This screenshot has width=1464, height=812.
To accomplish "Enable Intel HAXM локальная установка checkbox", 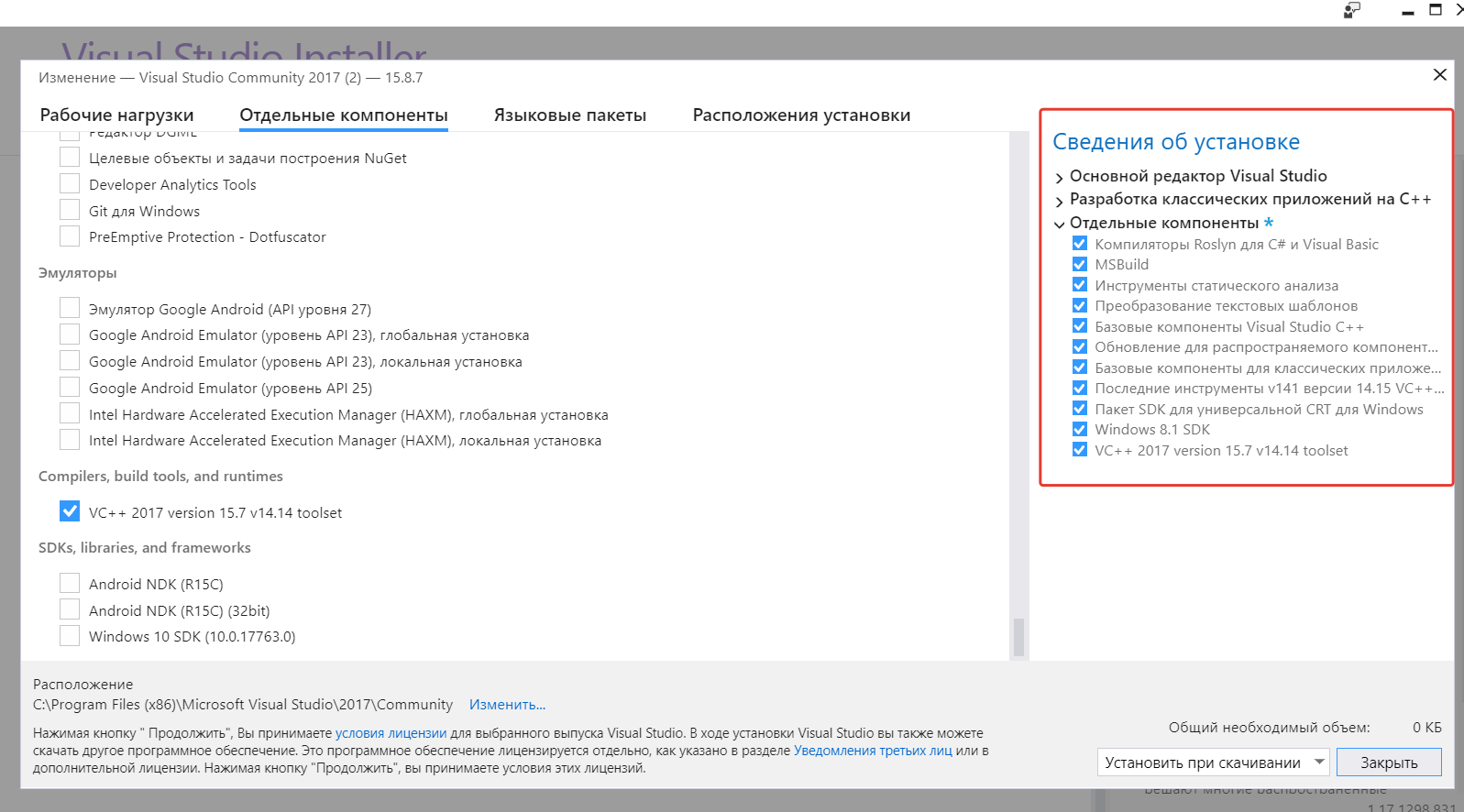I will [x=70, y=440].
